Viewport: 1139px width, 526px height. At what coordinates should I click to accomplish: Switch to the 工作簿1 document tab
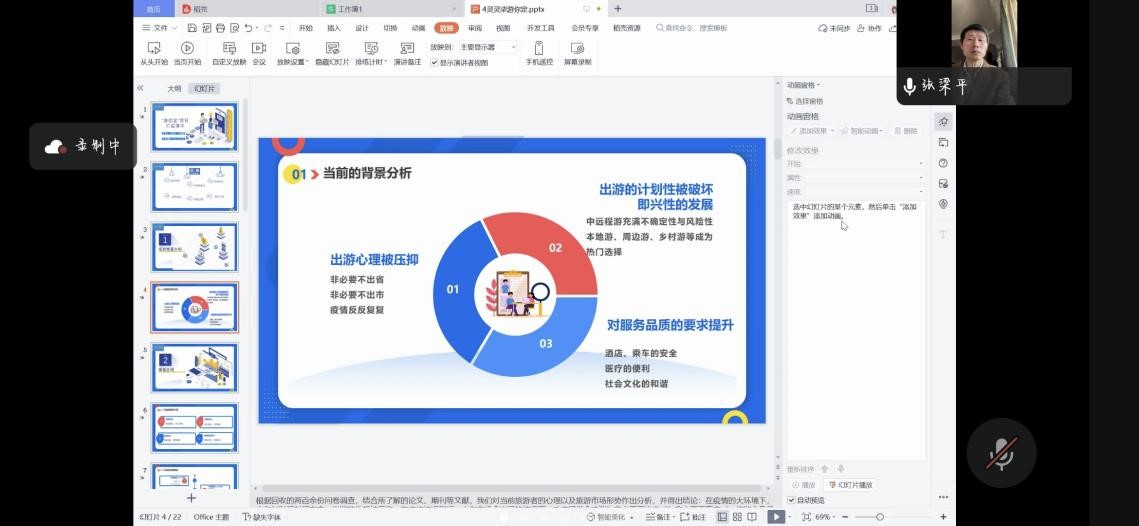[350, 9]
